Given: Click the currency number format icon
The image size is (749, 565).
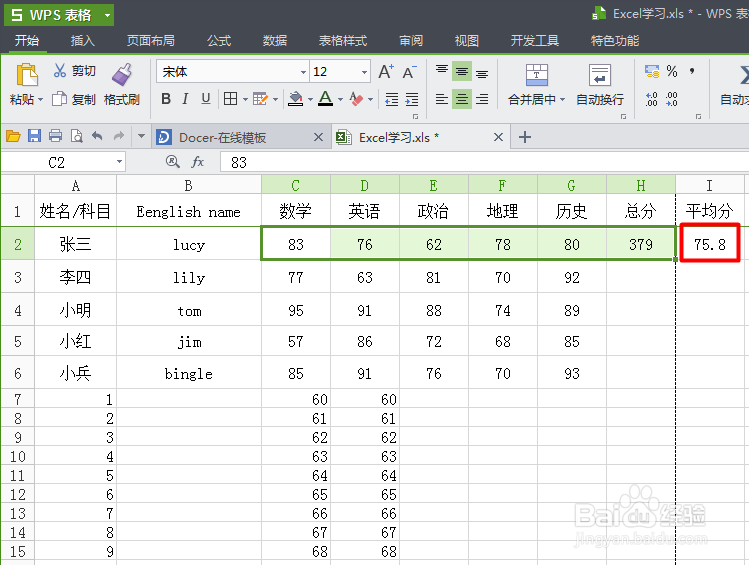Looking at the screenshot, I should pos(652,72).
